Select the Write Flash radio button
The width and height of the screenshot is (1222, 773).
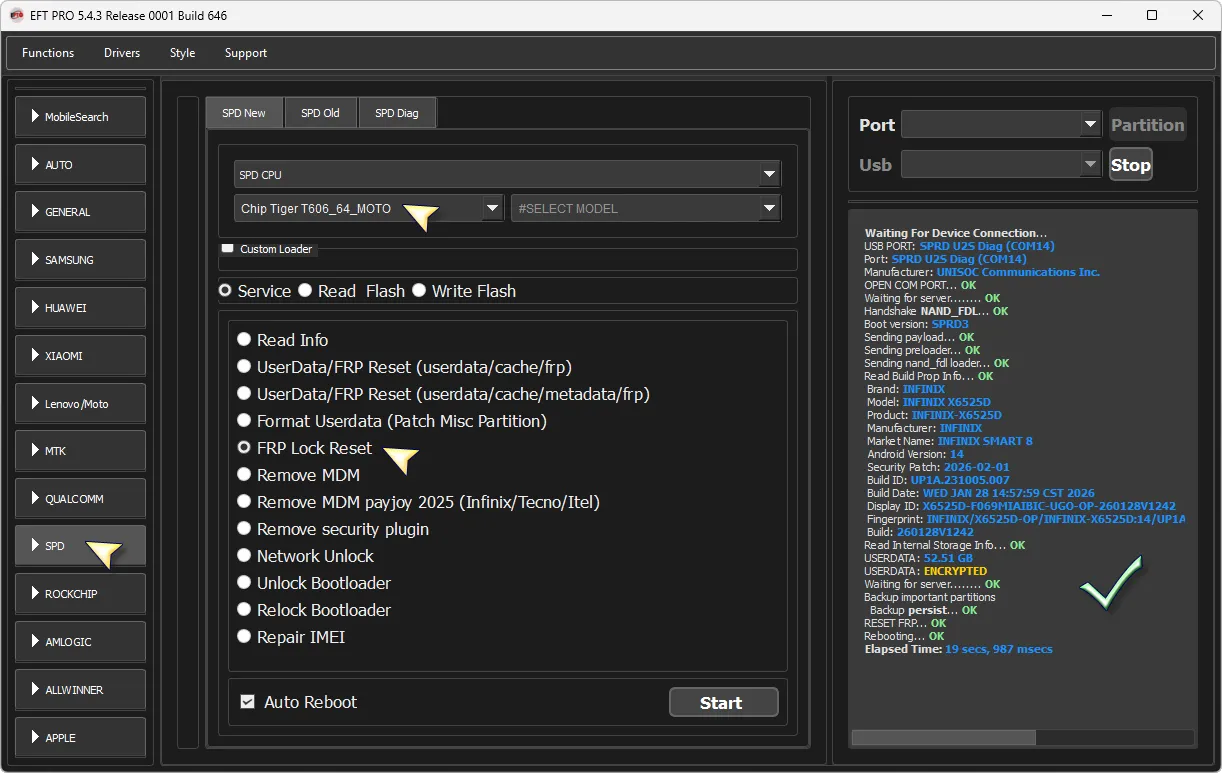tap(419, 291)
